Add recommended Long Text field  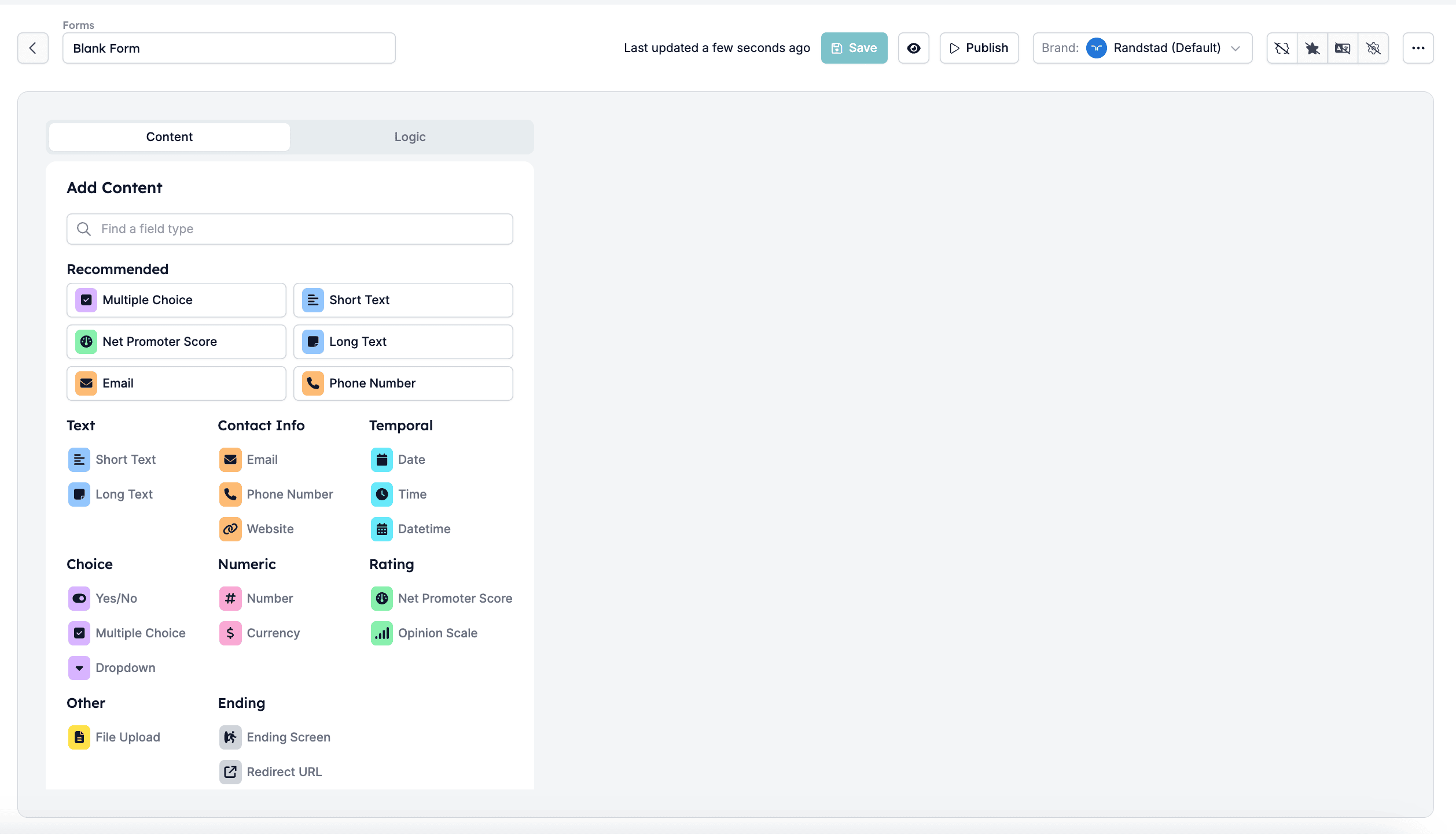[x=403, y=342]
